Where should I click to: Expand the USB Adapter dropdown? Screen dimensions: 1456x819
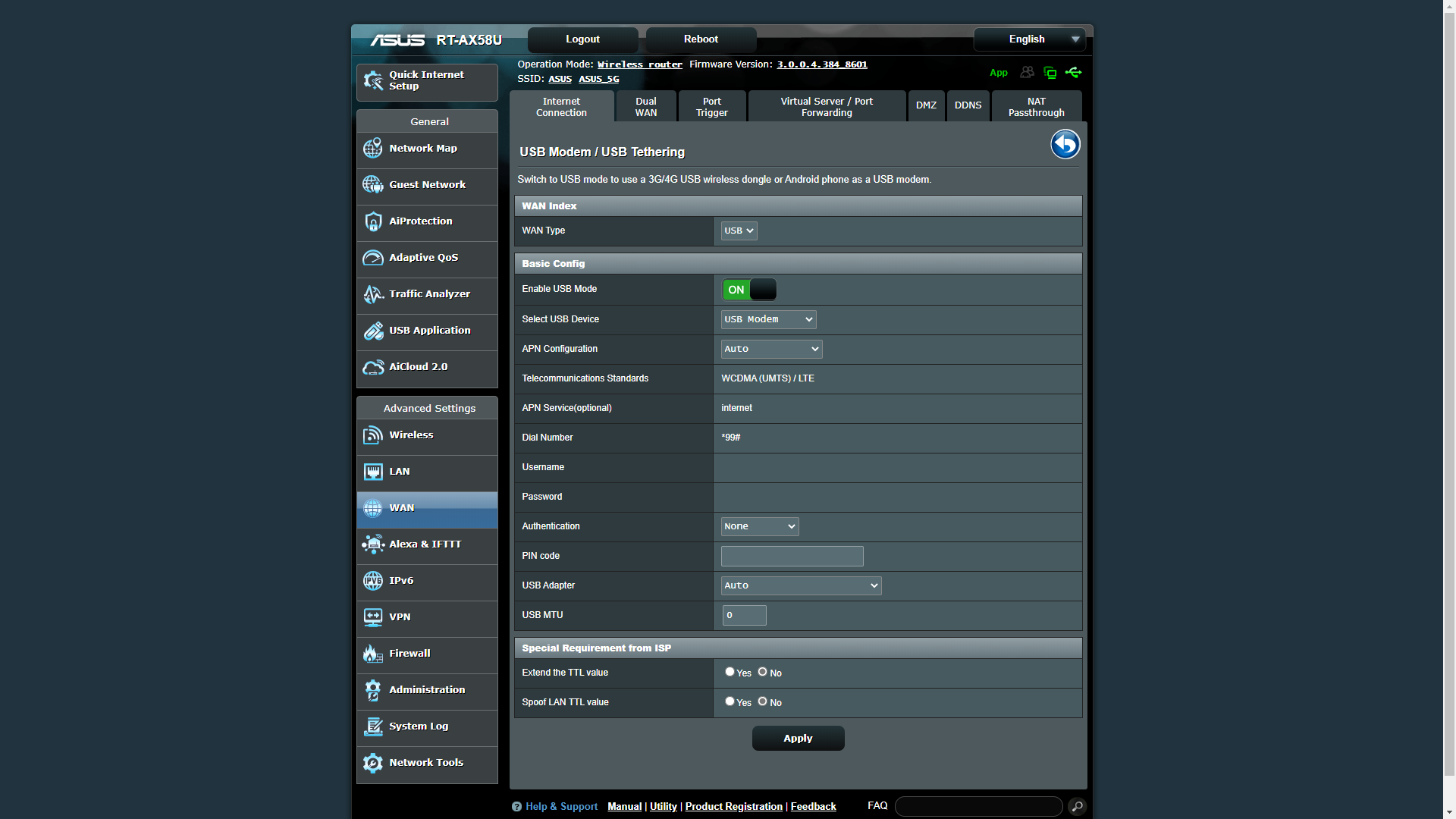coord(801,585)
